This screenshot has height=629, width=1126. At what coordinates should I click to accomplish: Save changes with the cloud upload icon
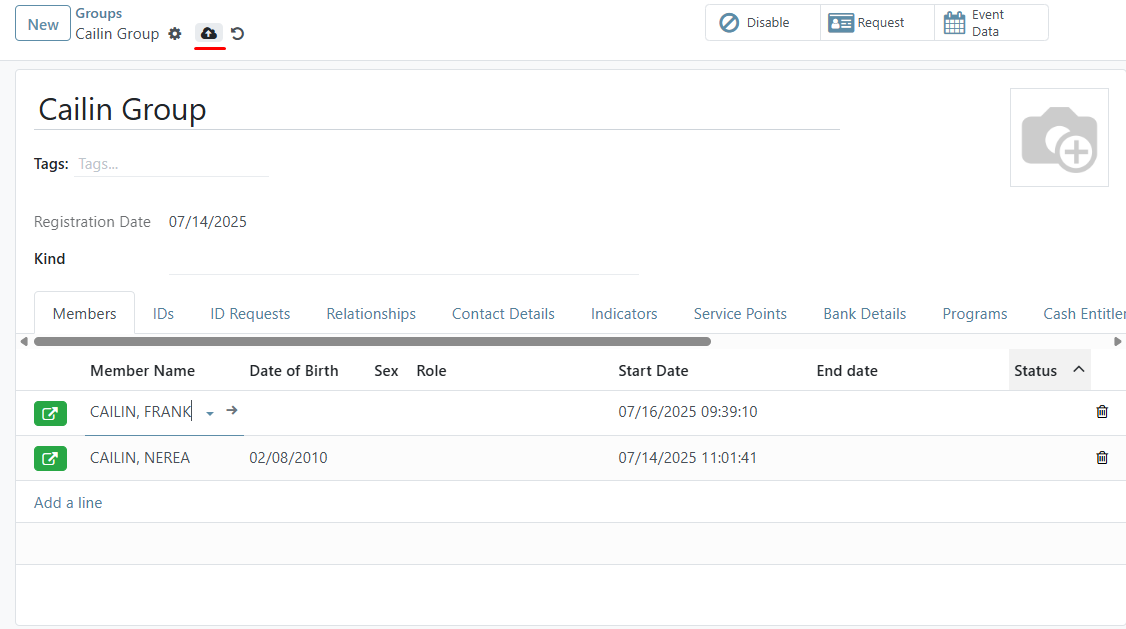click(207, 33)
